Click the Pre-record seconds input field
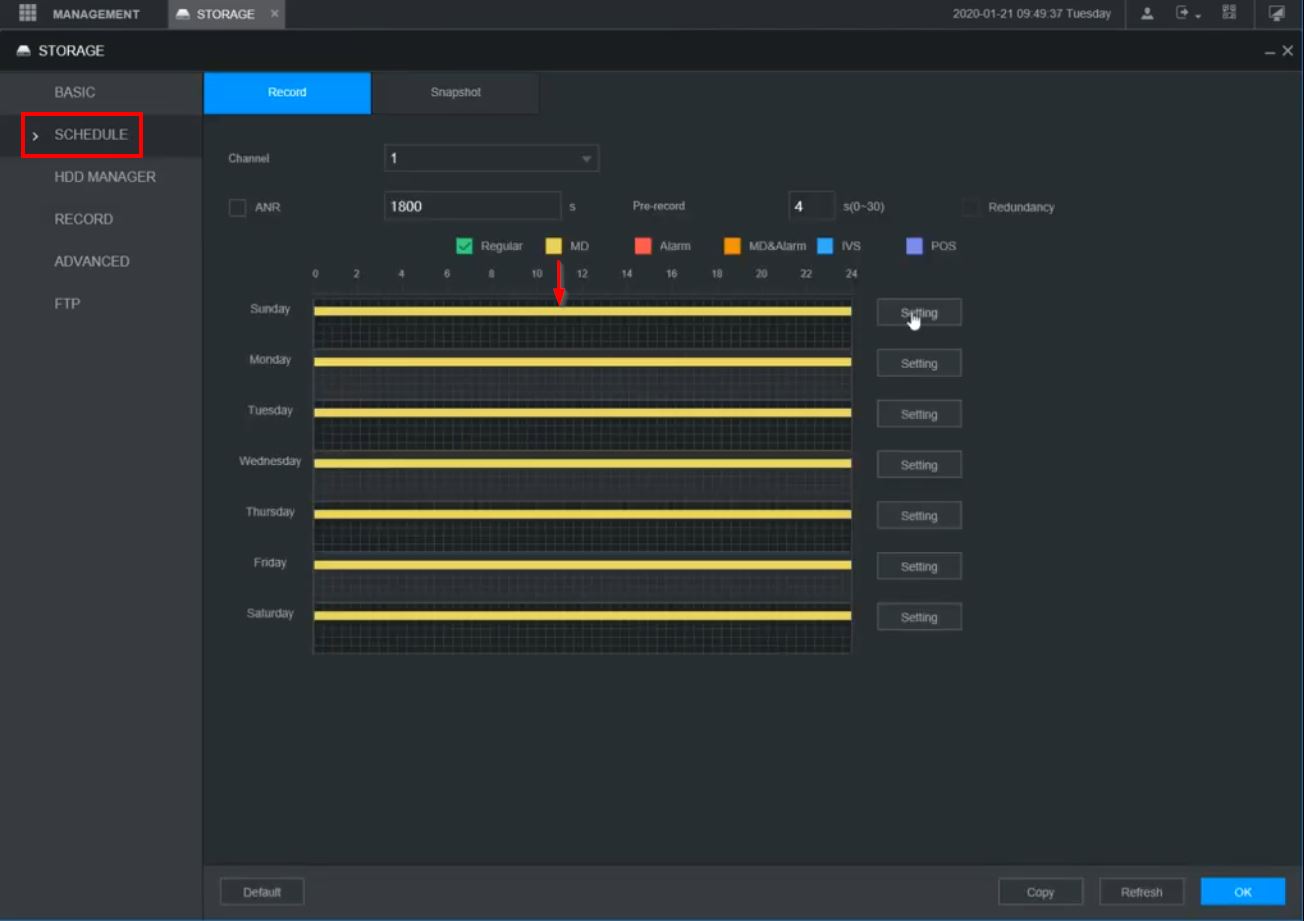 click(x=811, y=207)
